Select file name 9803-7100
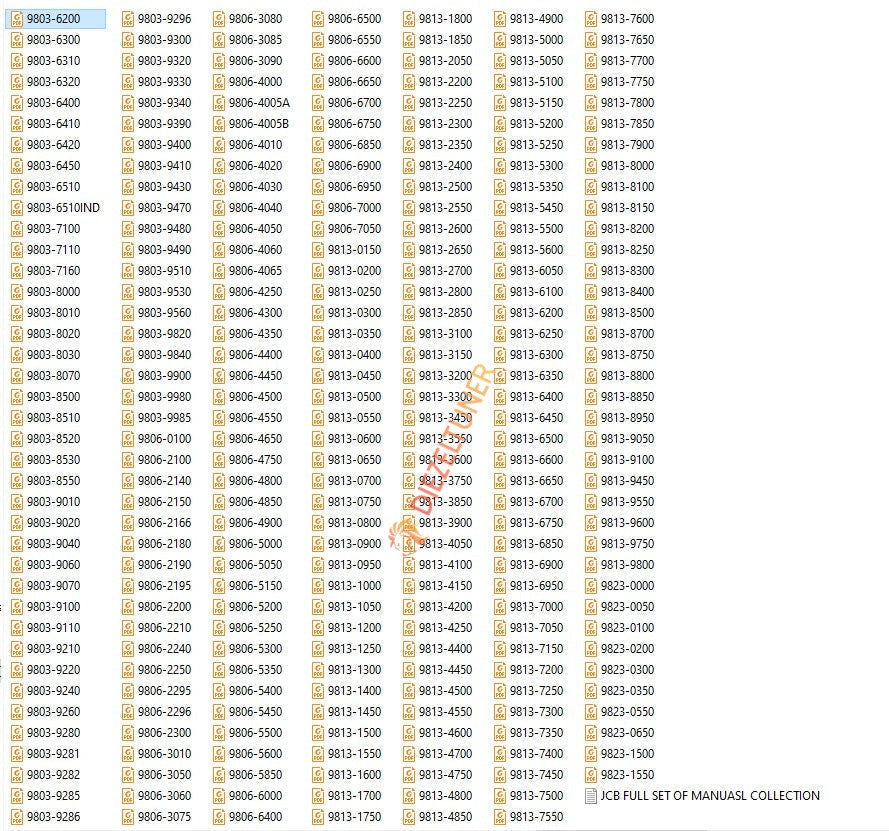This screenshot has width=889, height=831. (53, 229)
